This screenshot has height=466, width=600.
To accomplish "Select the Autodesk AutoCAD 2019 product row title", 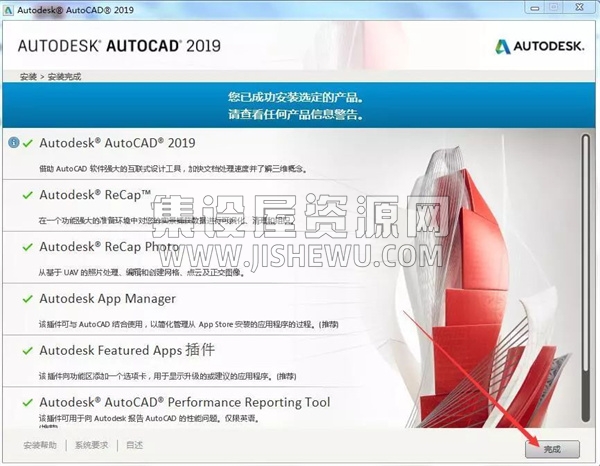I will 117,143.
